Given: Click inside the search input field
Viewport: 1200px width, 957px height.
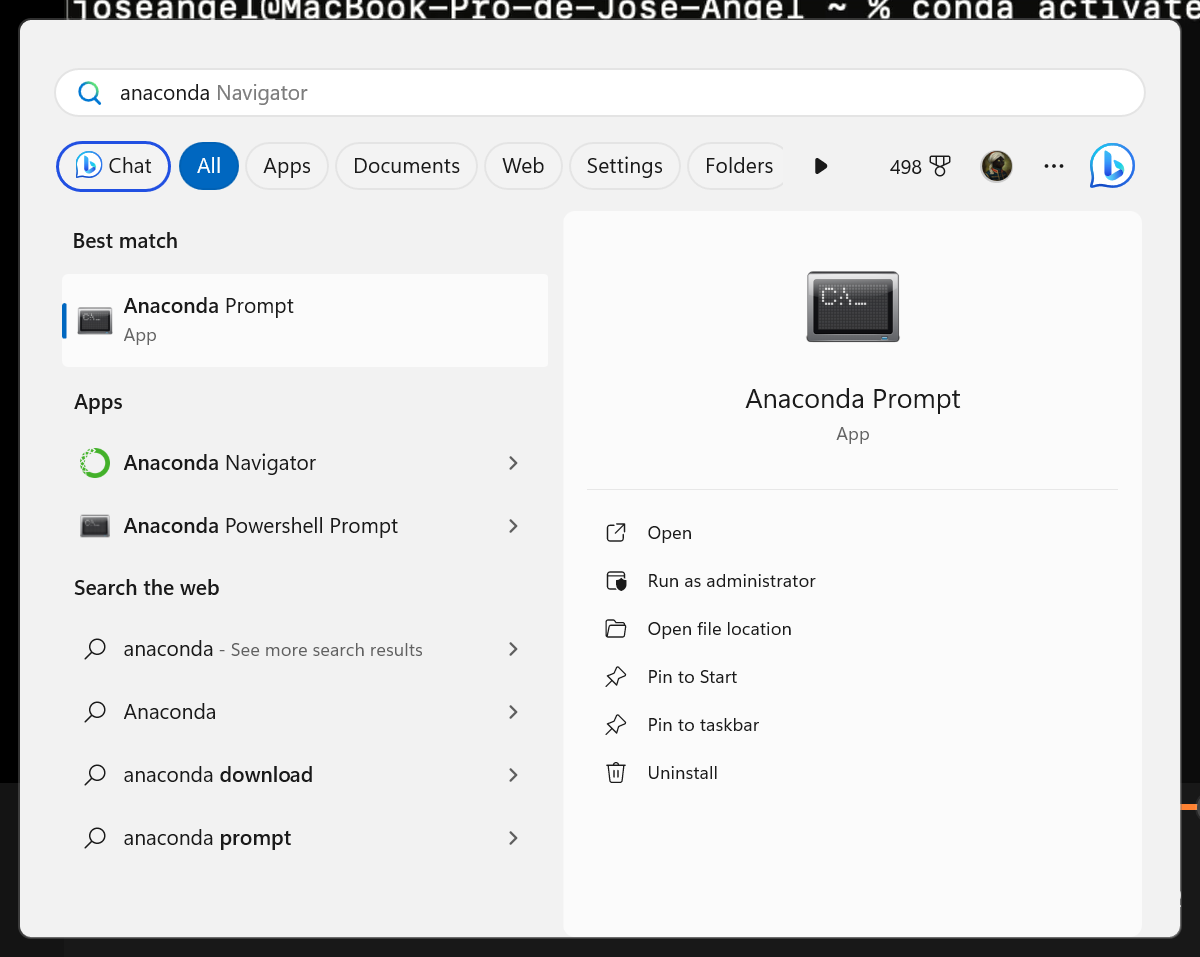Looking at the screenshot, I should click(400, 92).
